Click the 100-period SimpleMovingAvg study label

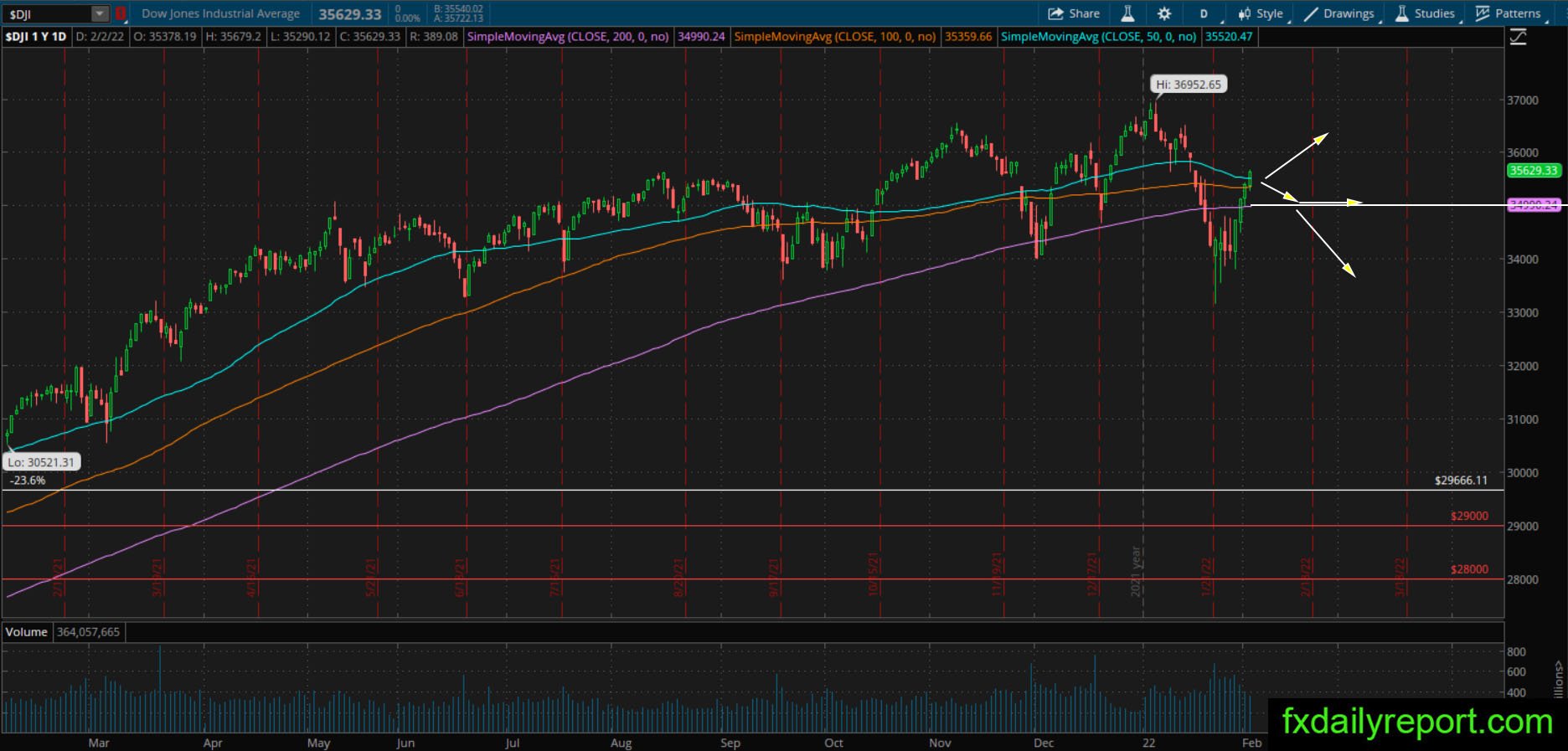click(835, 37)
